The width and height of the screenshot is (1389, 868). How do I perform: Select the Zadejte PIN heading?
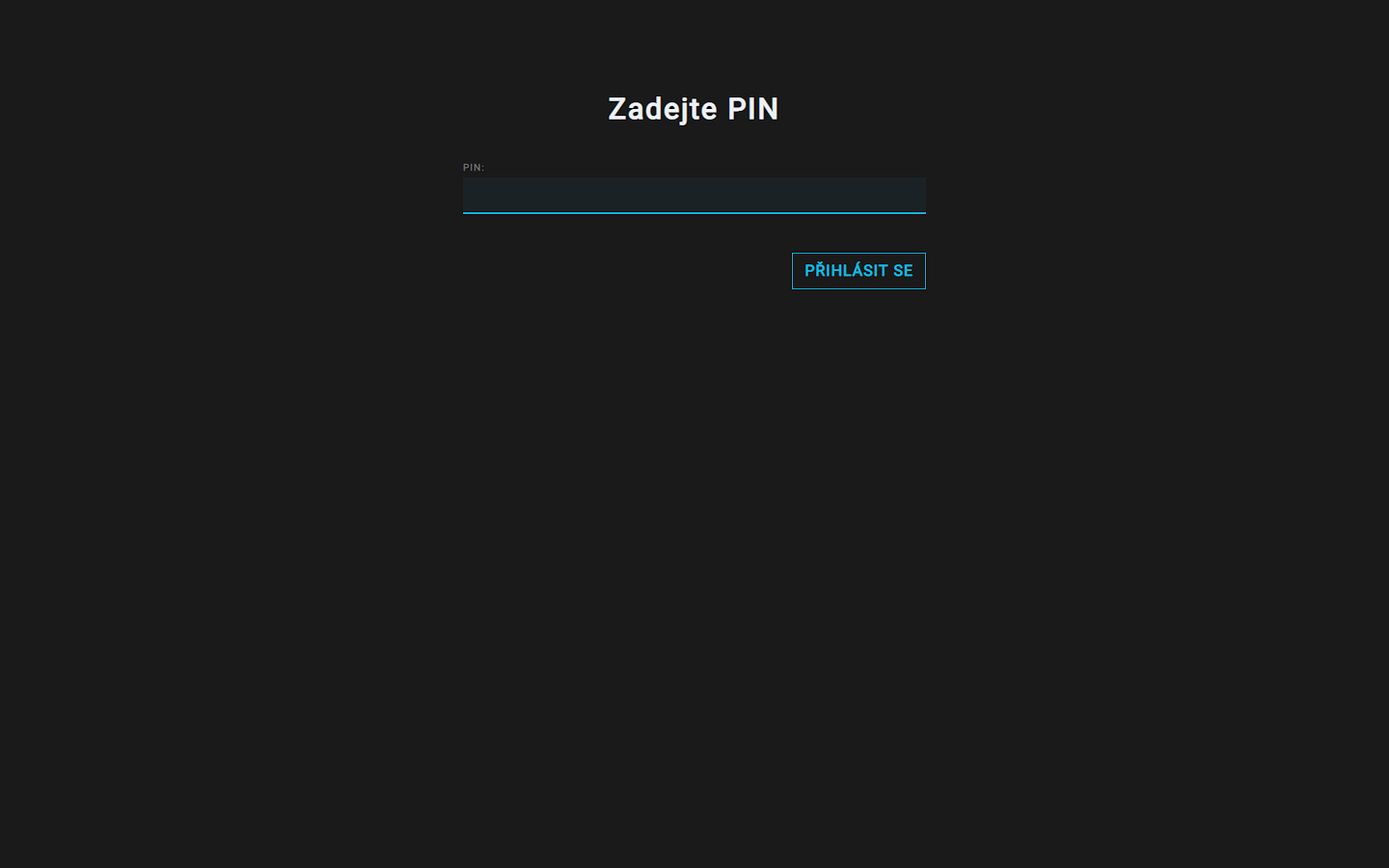(694, 109)
